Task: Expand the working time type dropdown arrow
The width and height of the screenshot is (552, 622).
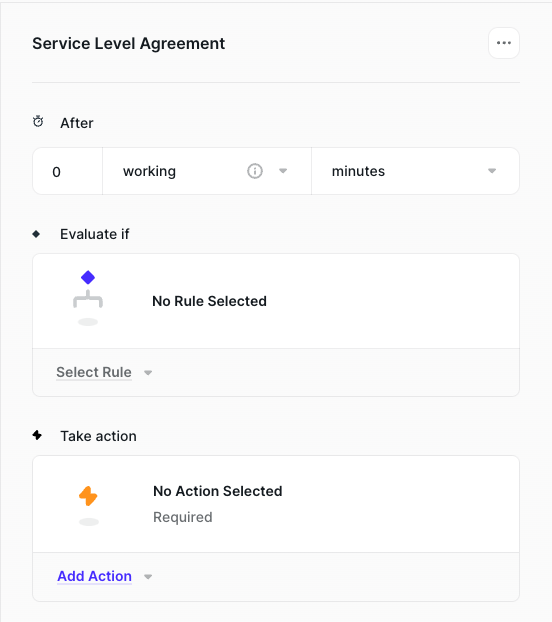Action: [x=283, y=171]
